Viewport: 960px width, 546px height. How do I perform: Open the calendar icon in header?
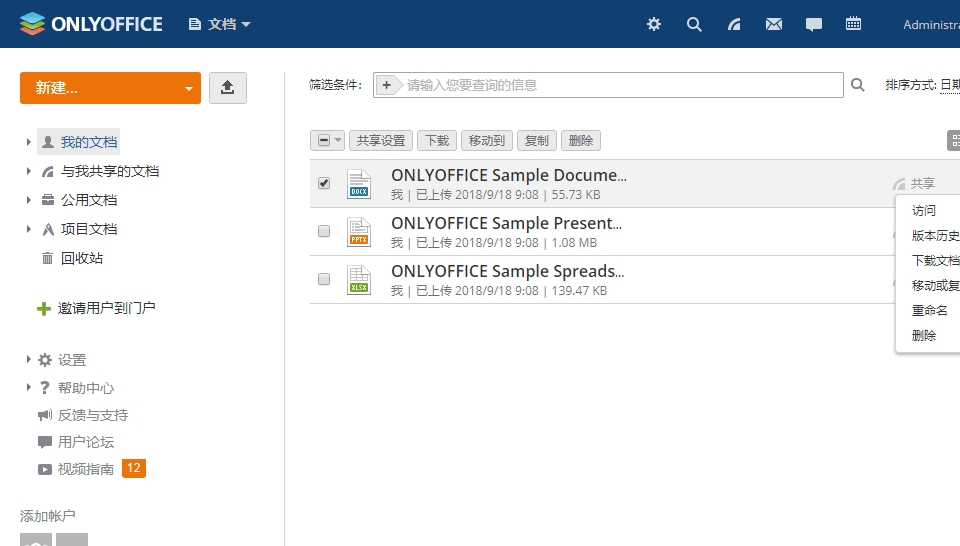[x=853, y=24]
